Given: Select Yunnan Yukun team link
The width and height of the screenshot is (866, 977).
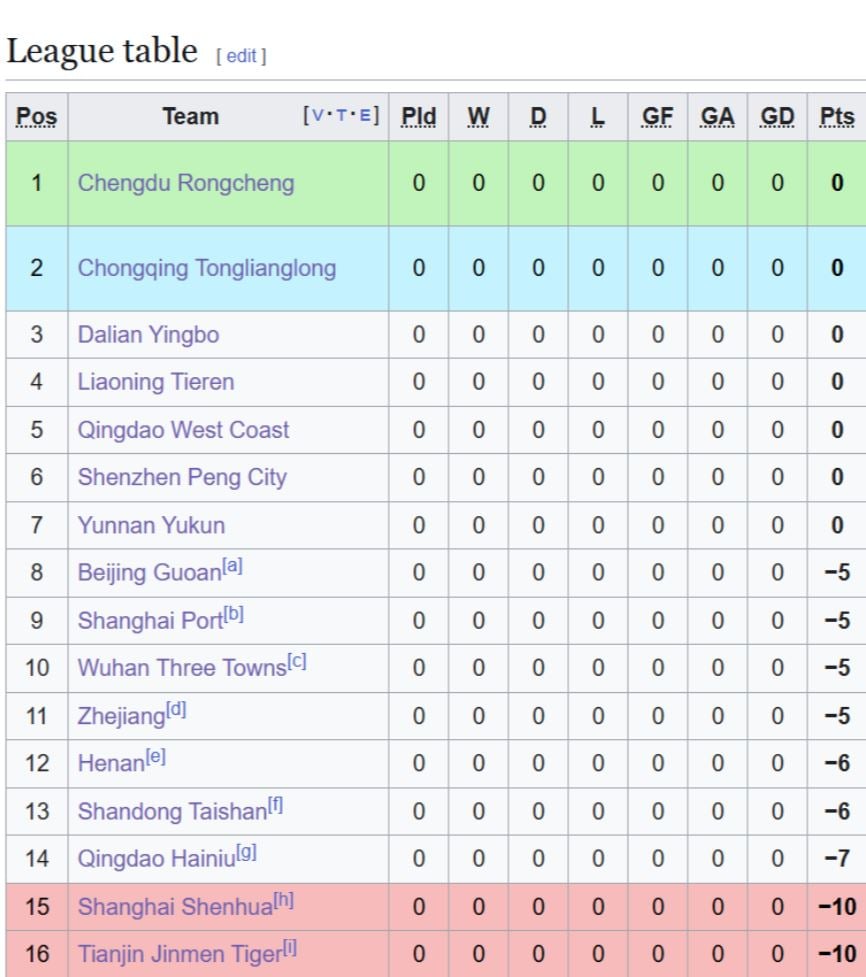Looking at the screenshot, I should 151,525.
